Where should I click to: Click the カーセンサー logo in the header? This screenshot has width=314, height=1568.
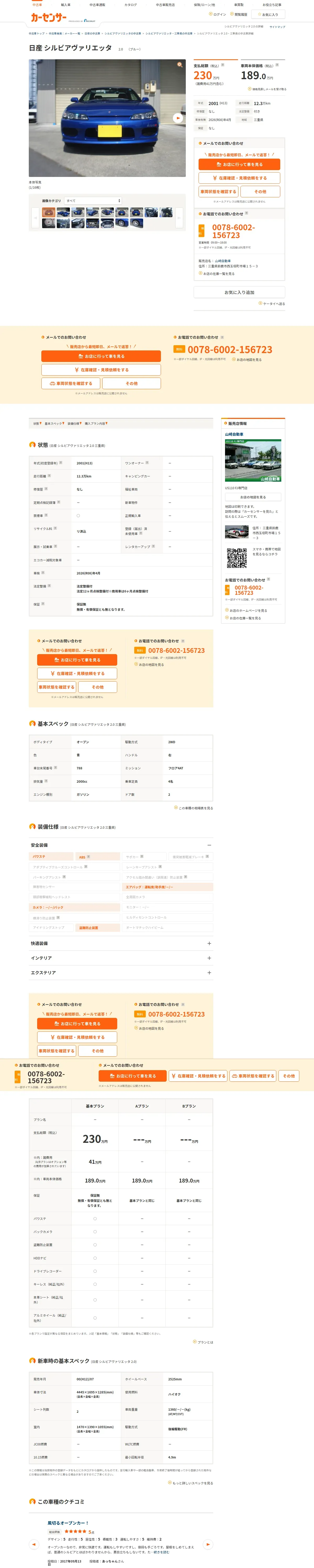pyautogui.click(x=49, y=18)
